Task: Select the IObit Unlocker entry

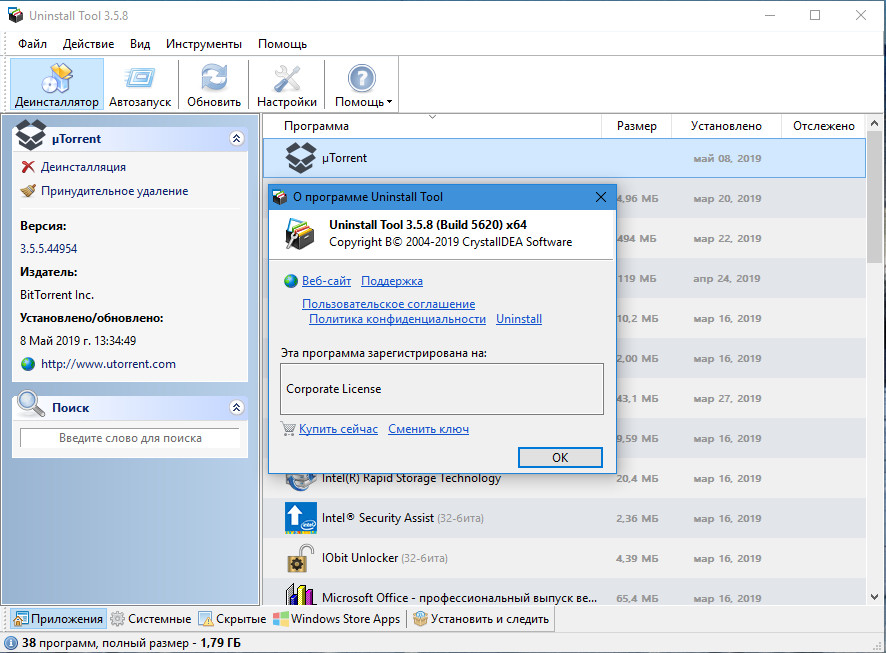Action: (360, 557)
